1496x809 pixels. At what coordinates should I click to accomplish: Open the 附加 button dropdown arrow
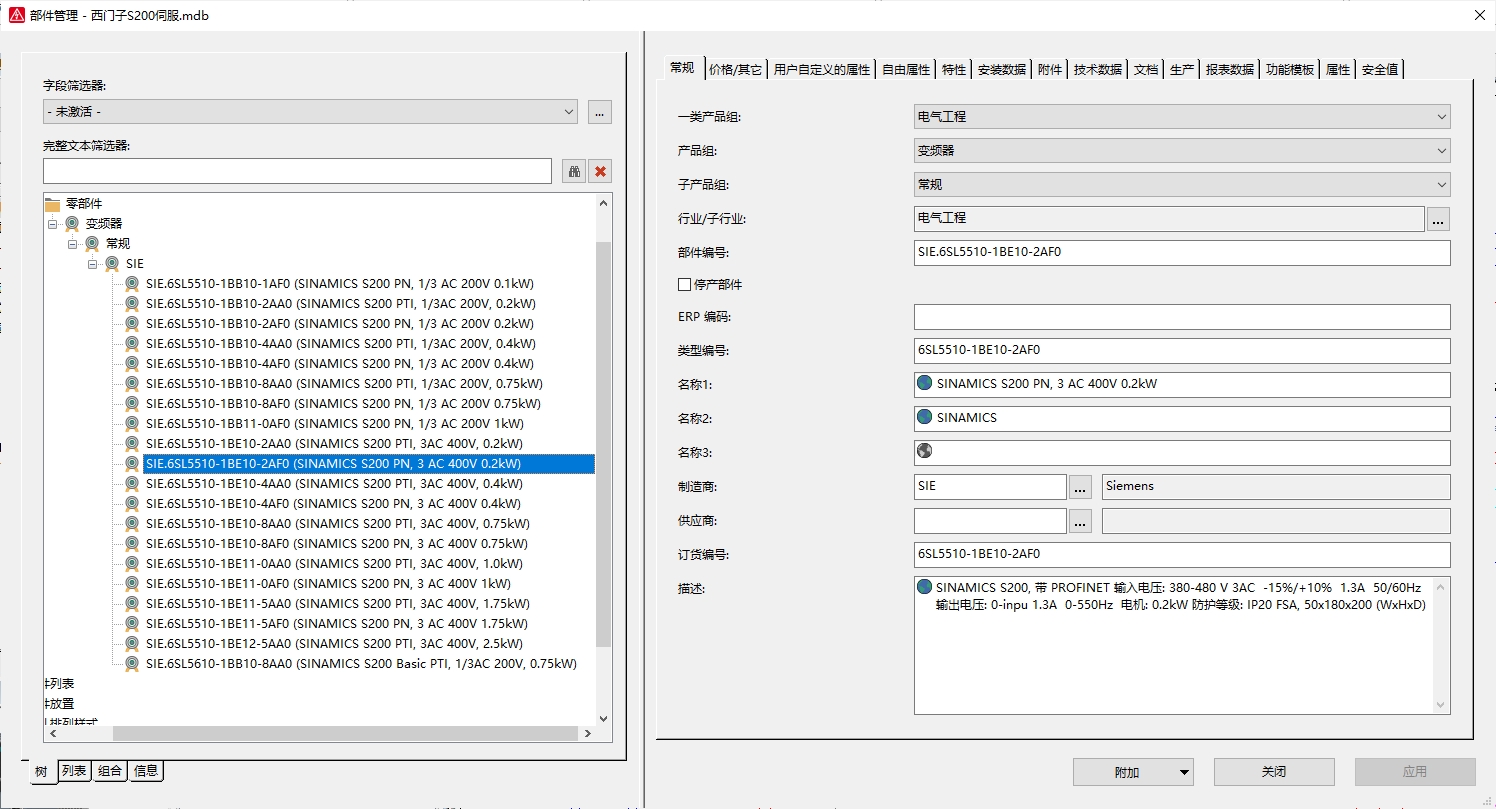point(1185,772)
